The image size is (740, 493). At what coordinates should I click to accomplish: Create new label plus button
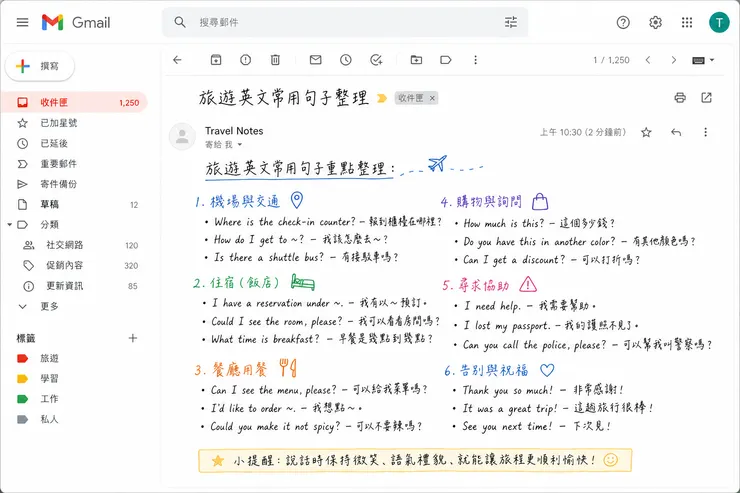pos(133,338)
